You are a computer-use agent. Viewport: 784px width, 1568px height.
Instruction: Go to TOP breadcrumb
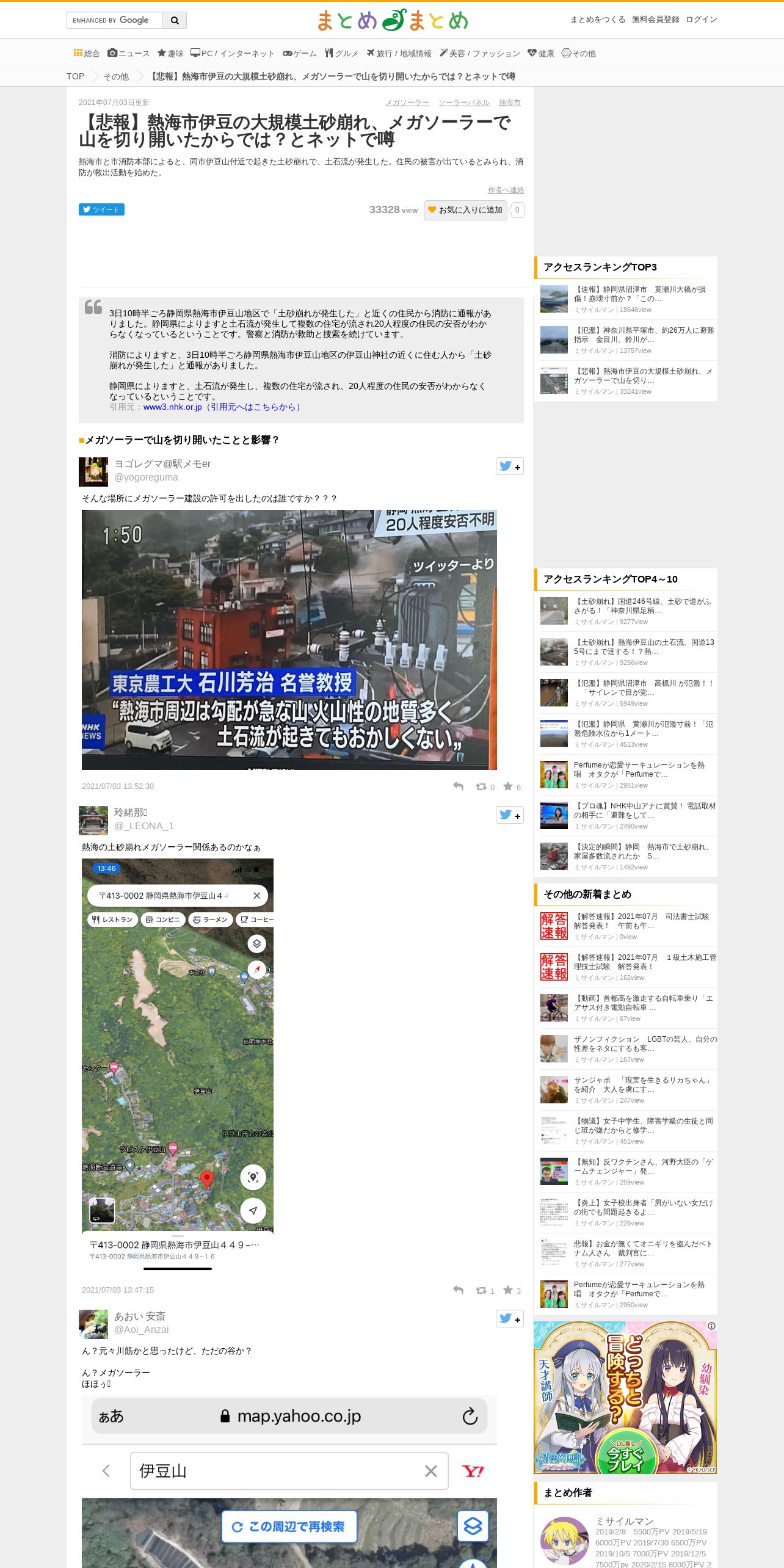pyautogui.click(x=76, y=76)
